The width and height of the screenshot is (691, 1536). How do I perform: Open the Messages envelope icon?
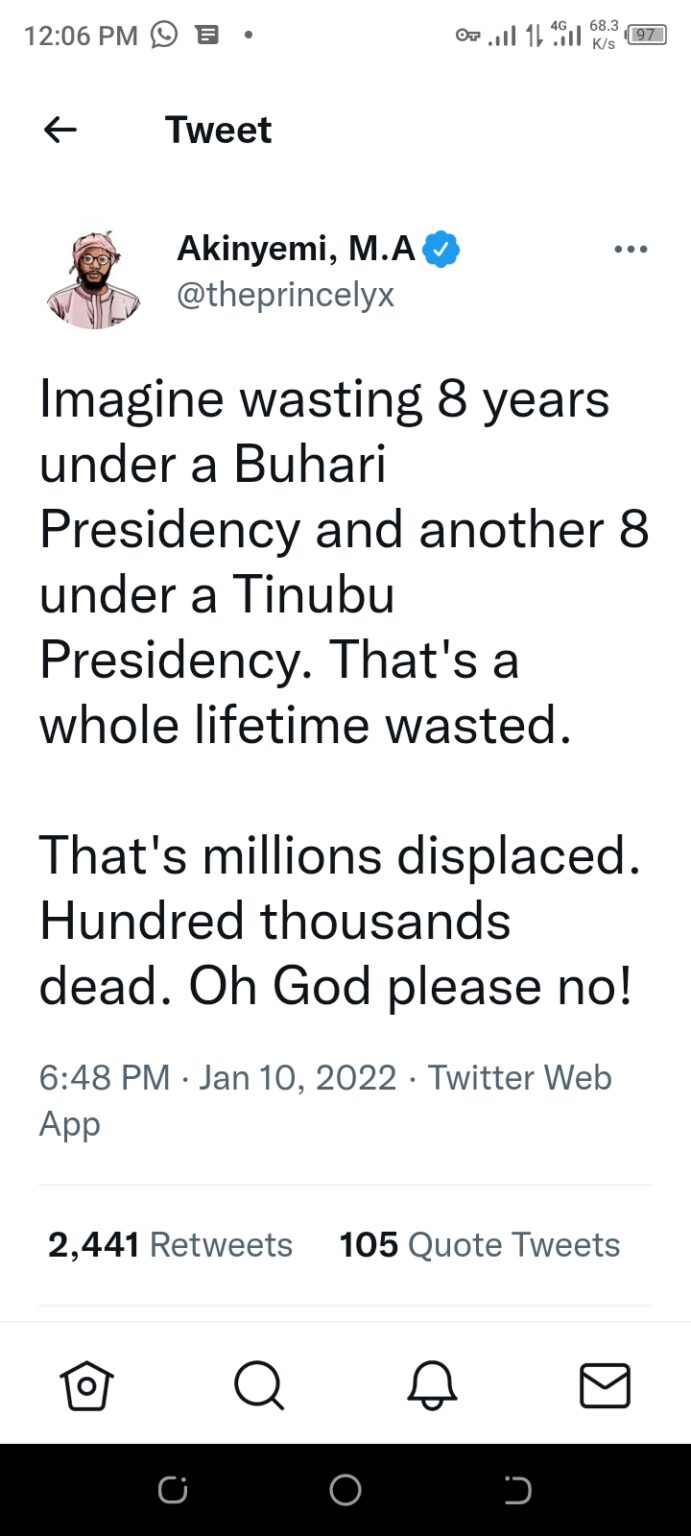pos(605,1386)
